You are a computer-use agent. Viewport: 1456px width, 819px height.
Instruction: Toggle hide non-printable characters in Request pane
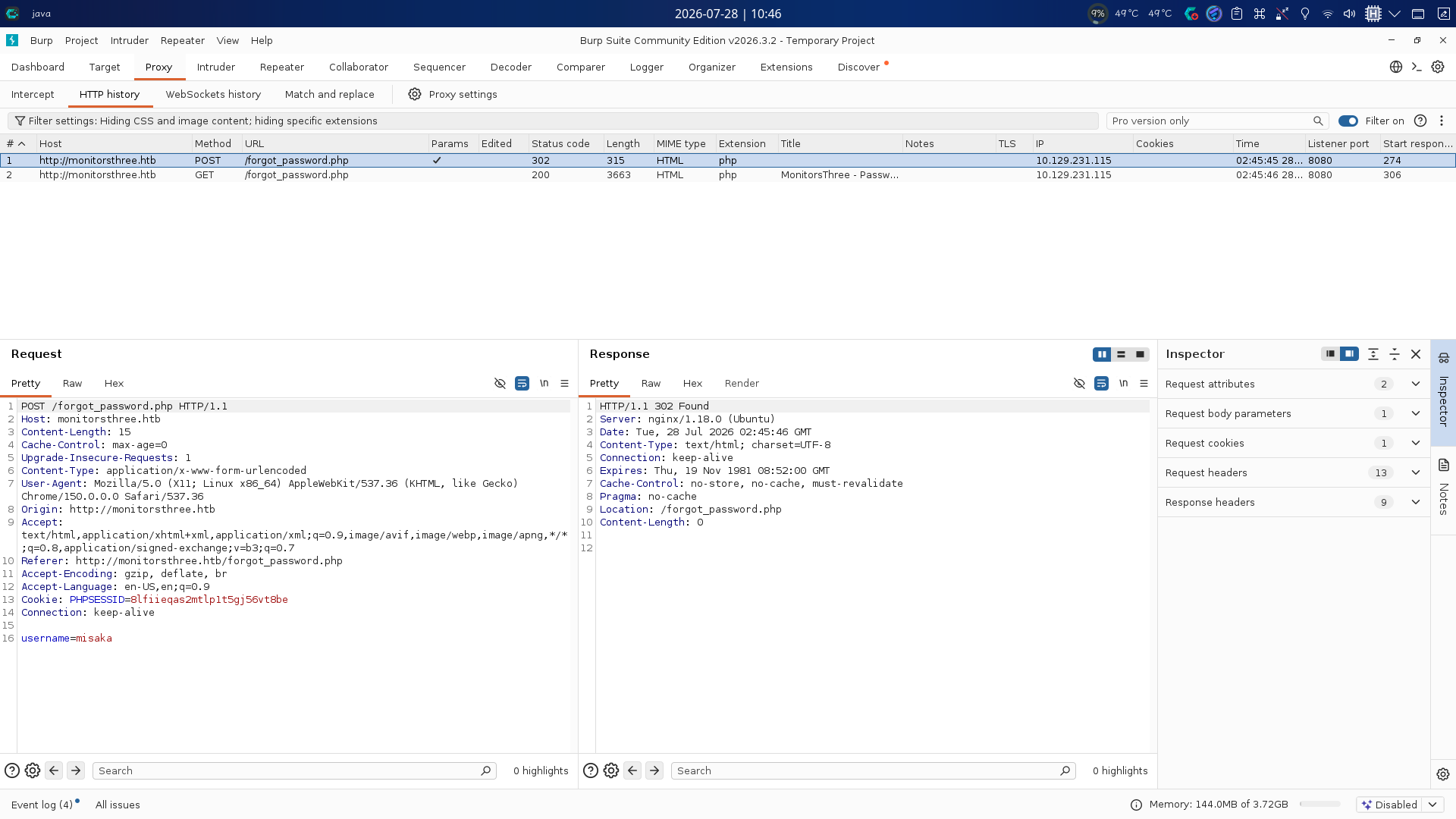500,384
